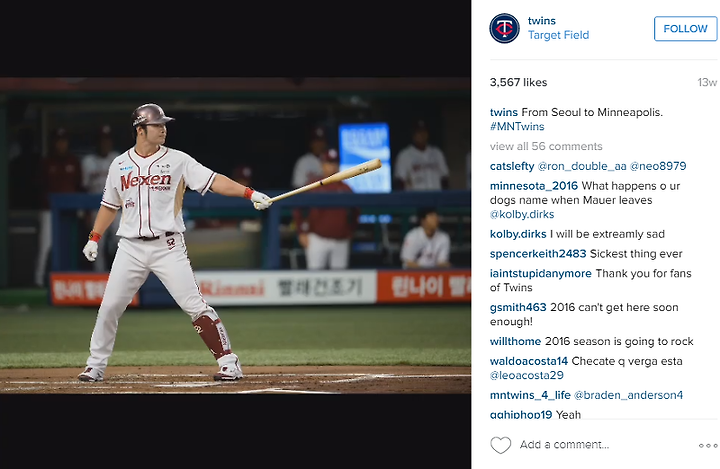
Task: Open the @ron_double_aa mention
Action: [x=582, y=166]
